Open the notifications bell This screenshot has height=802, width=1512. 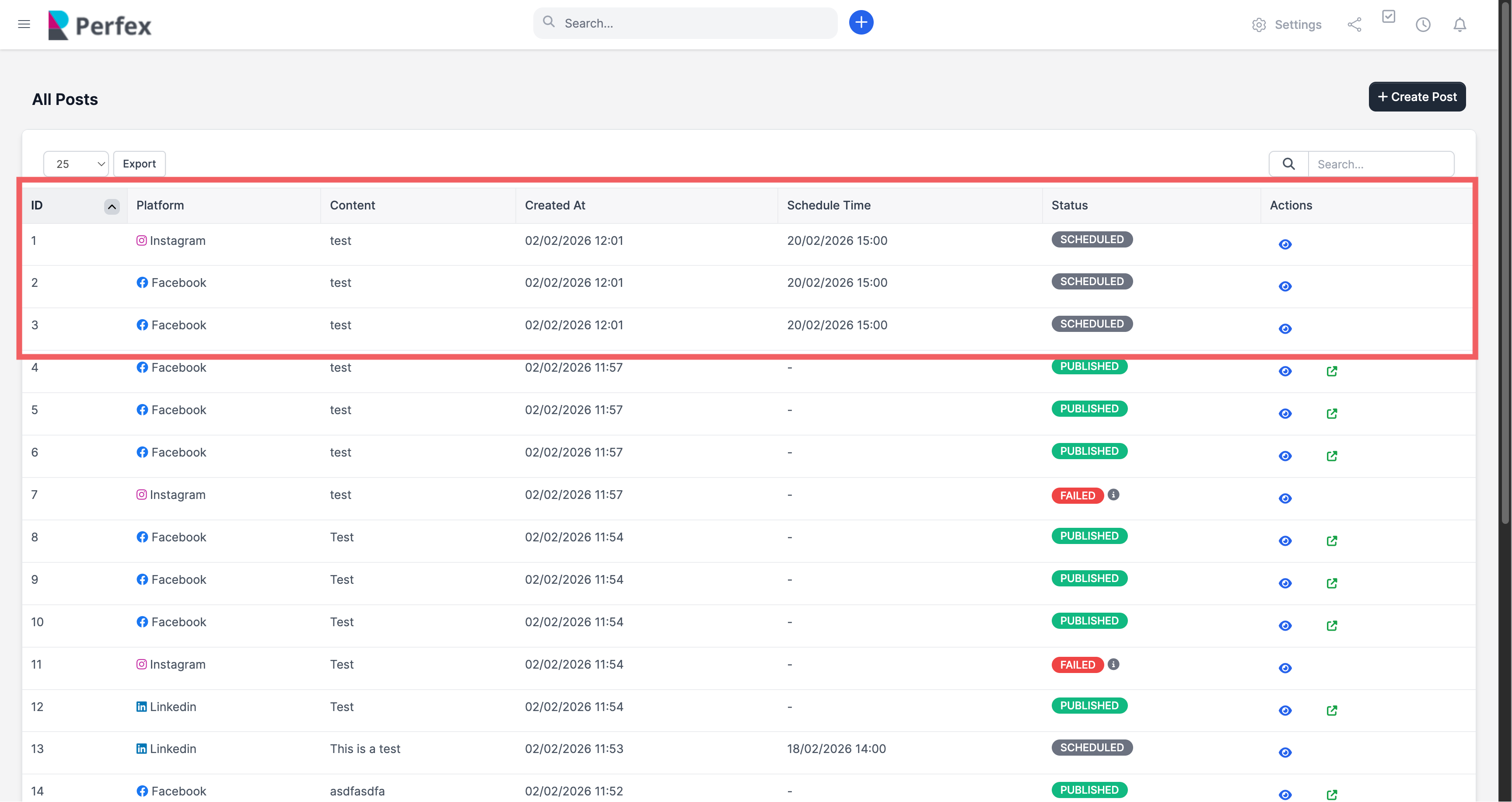pos(1459,24)
